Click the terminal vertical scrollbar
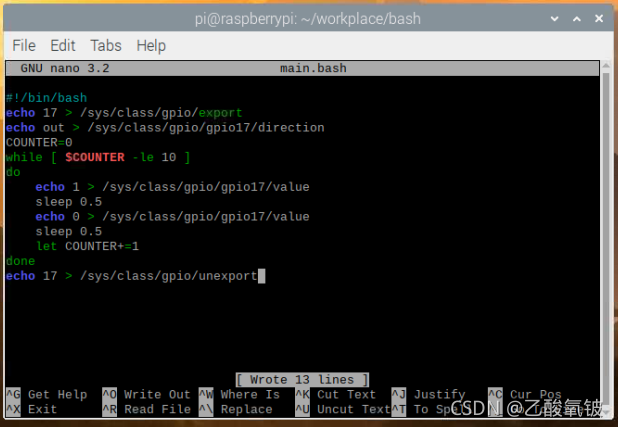This screenshot has width=618, height=427. click(x=606, y=237)
